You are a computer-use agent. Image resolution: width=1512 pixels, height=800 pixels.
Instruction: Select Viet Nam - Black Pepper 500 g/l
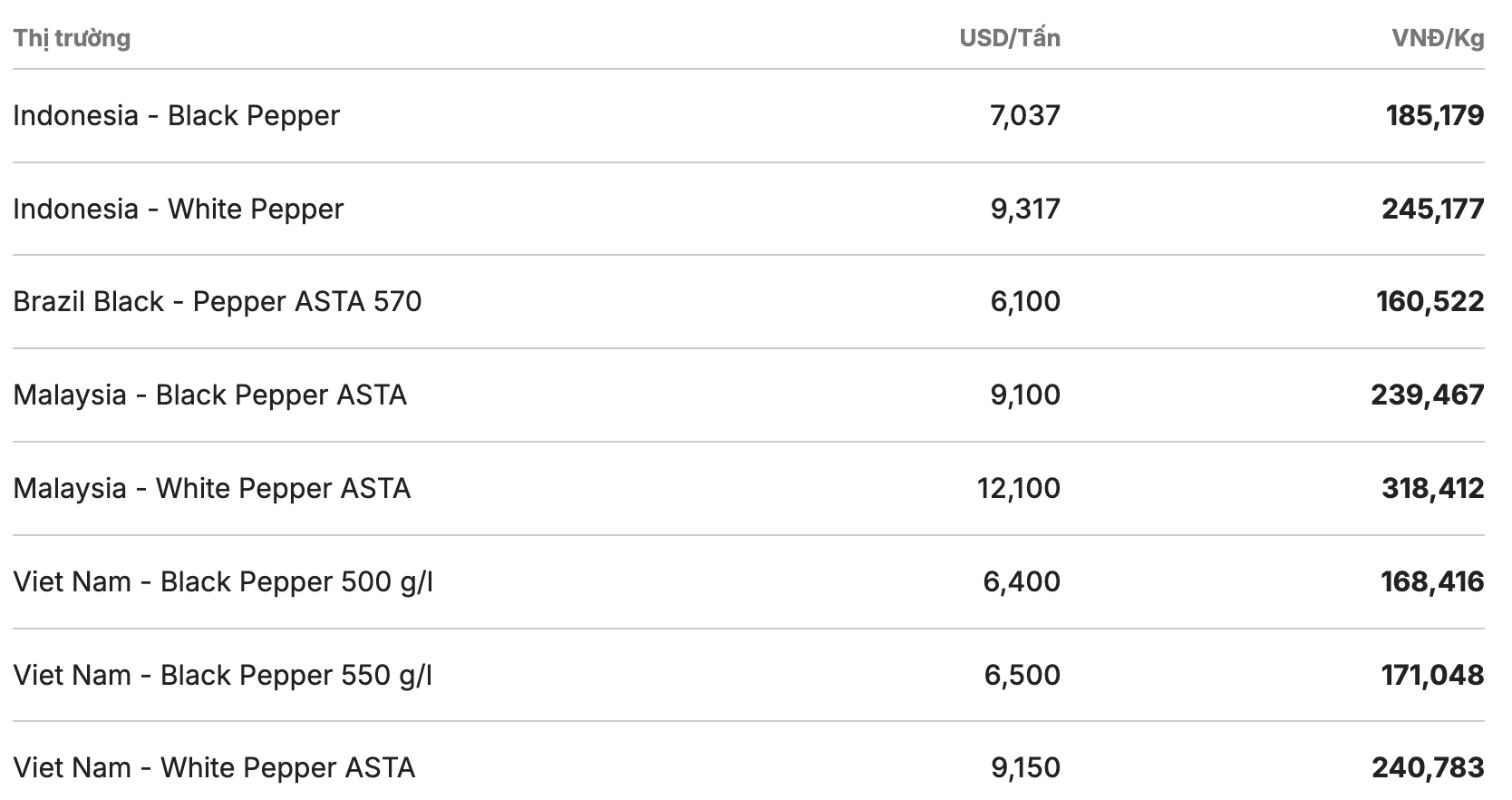click(x=223, y=582)
